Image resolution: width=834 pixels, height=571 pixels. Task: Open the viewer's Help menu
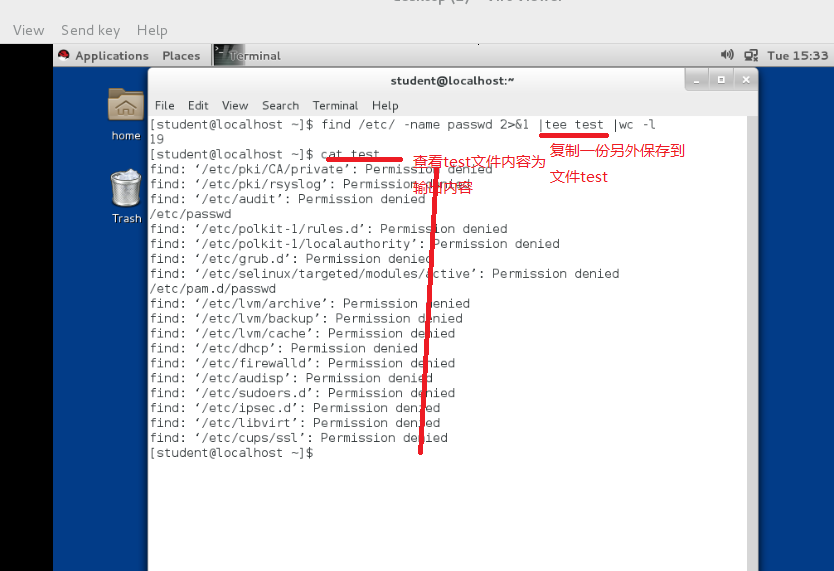(152, 30)
